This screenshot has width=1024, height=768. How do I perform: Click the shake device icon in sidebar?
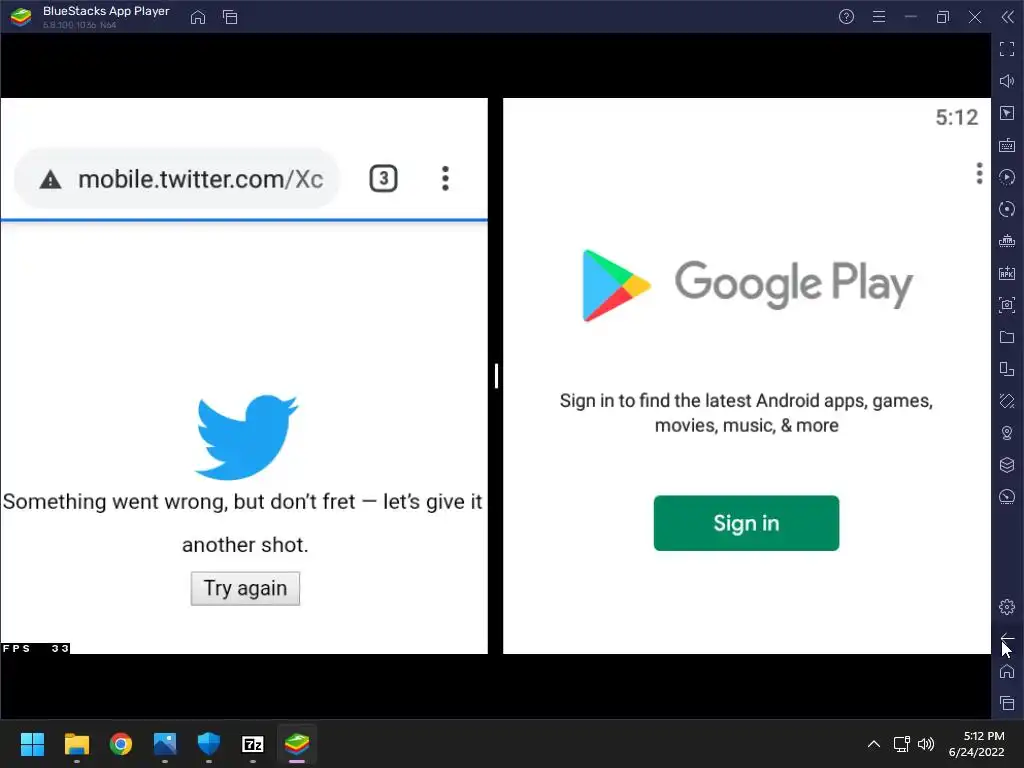(x=1007, y=401)
